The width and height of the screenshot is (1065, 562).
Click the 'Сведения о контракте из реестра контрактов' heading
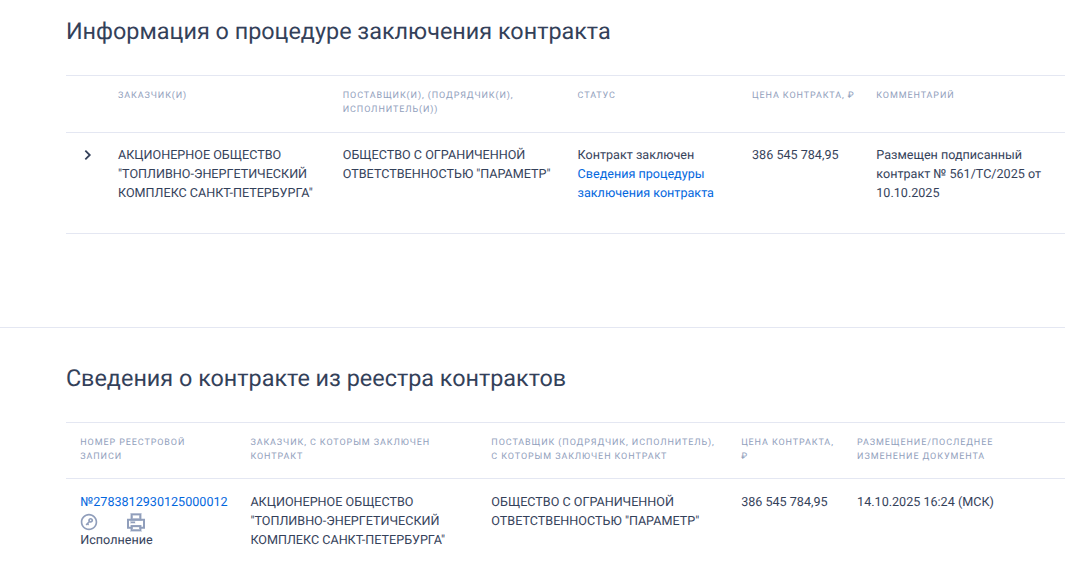tap(316, 378)
